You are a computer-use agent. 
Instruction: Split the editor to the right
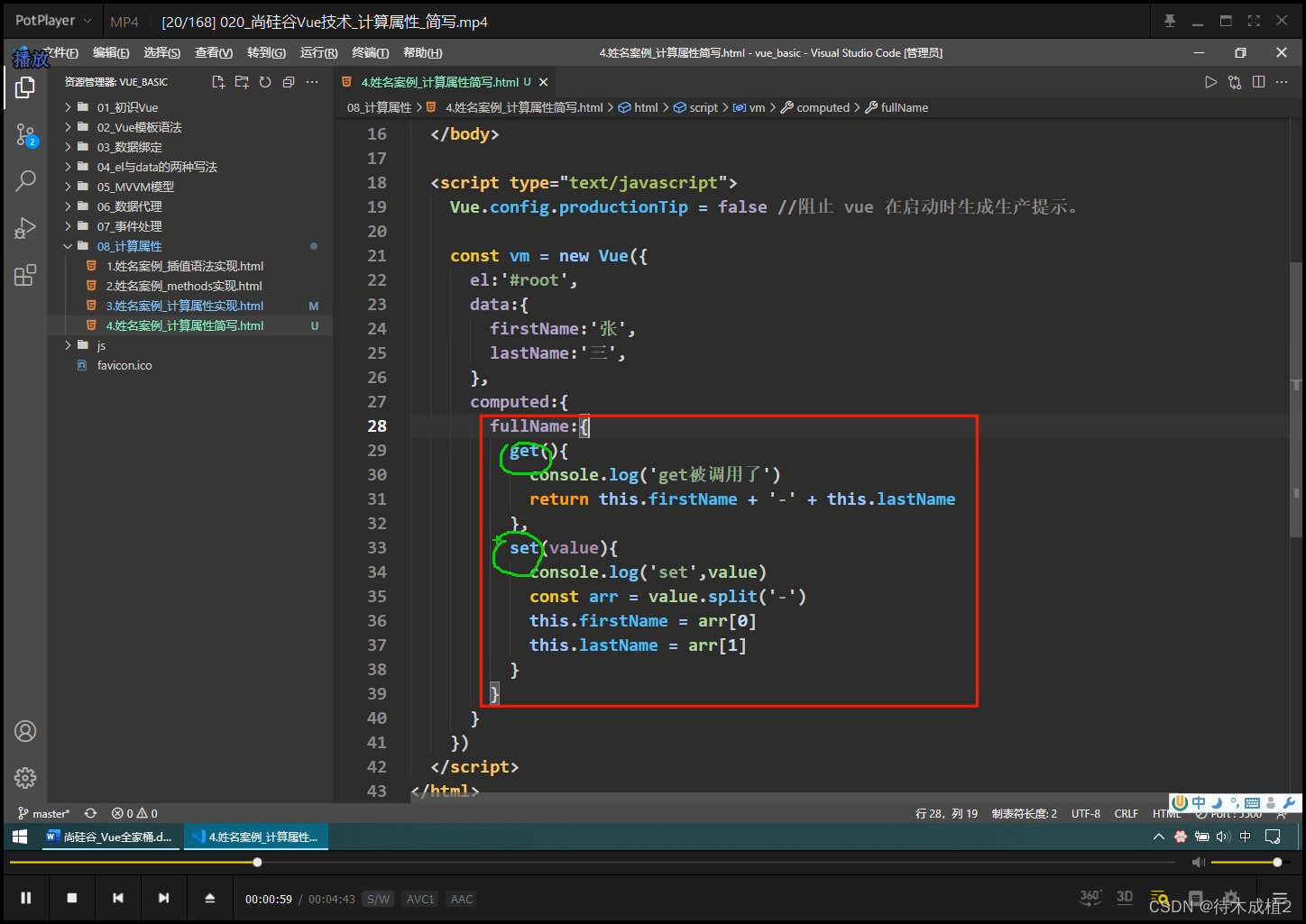click(1258, 82)
